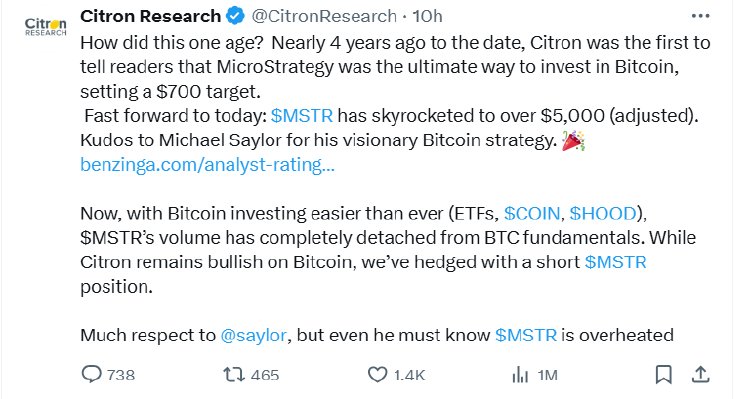Open the view analytics bar chart icon
Viewport: 750px width, 399px height.
tap(520, 375)
